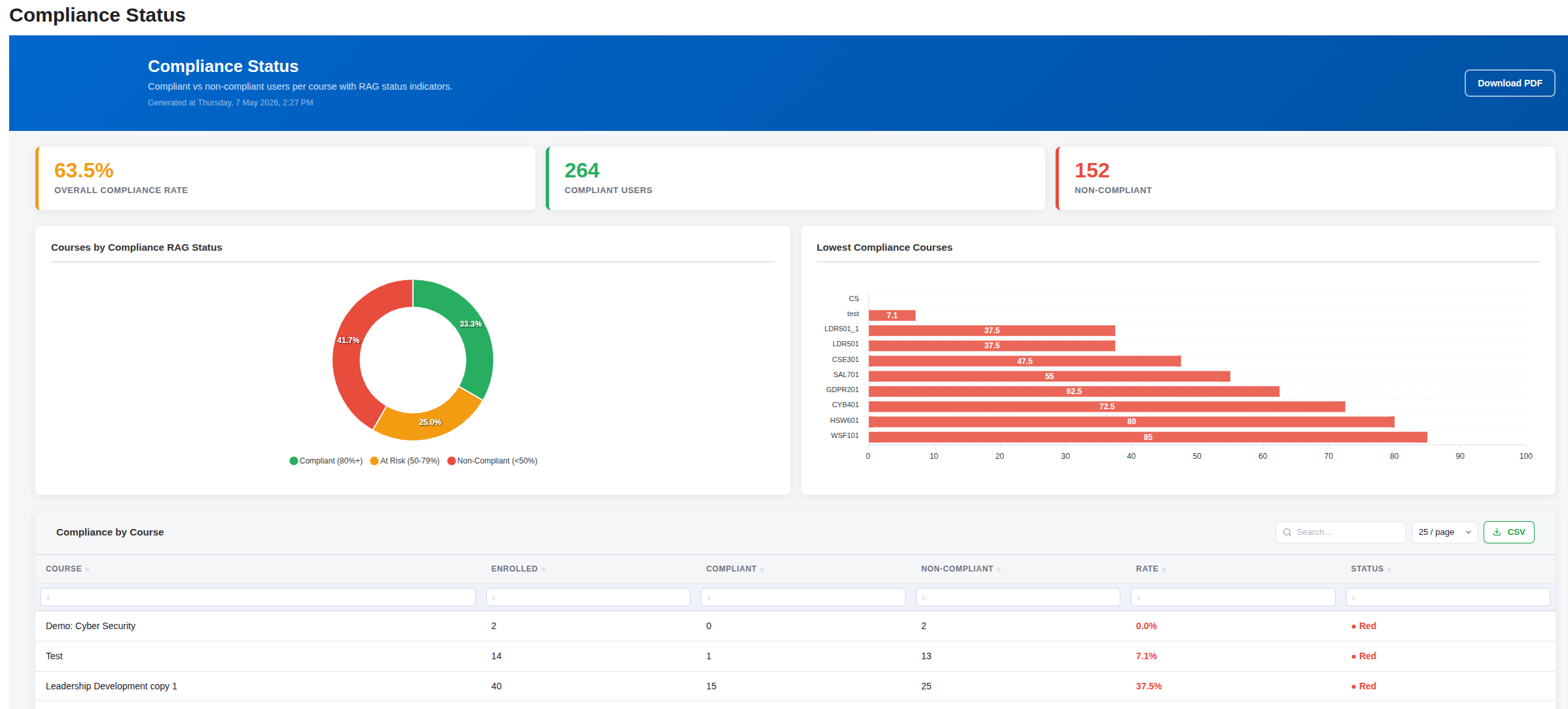The width and height of the screenshot is (1568, 709).
Task: Click the GDPR201 bar showing 62.5
Action: [x=1074, y=391]
